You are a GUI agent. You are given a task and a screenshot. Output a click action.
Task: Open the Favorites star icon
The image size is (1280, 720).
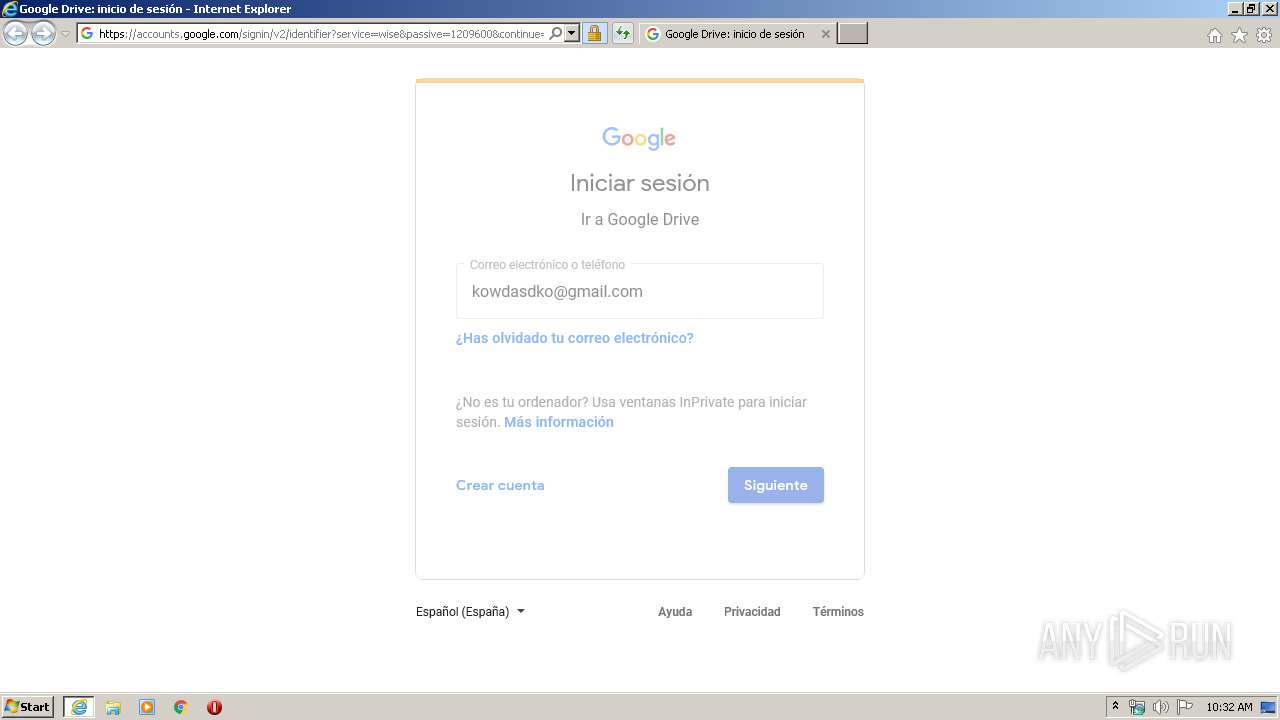point(1239,35)
